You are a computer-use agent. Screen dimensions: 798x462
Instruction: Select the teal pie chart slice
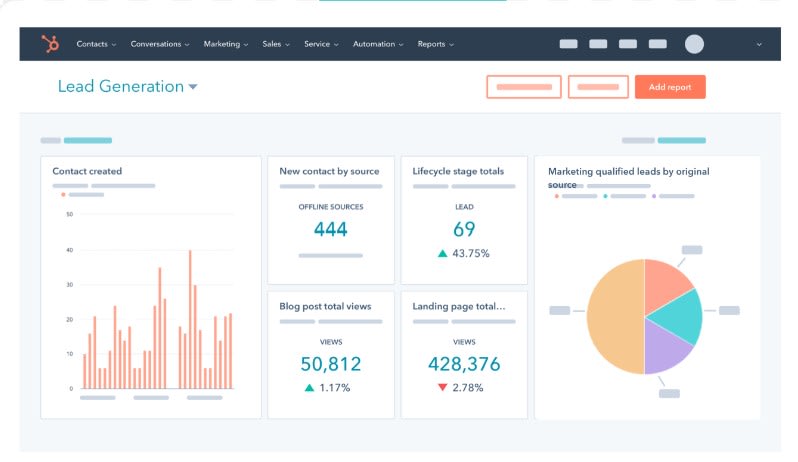pyautogui.click(x=679, y=318)
